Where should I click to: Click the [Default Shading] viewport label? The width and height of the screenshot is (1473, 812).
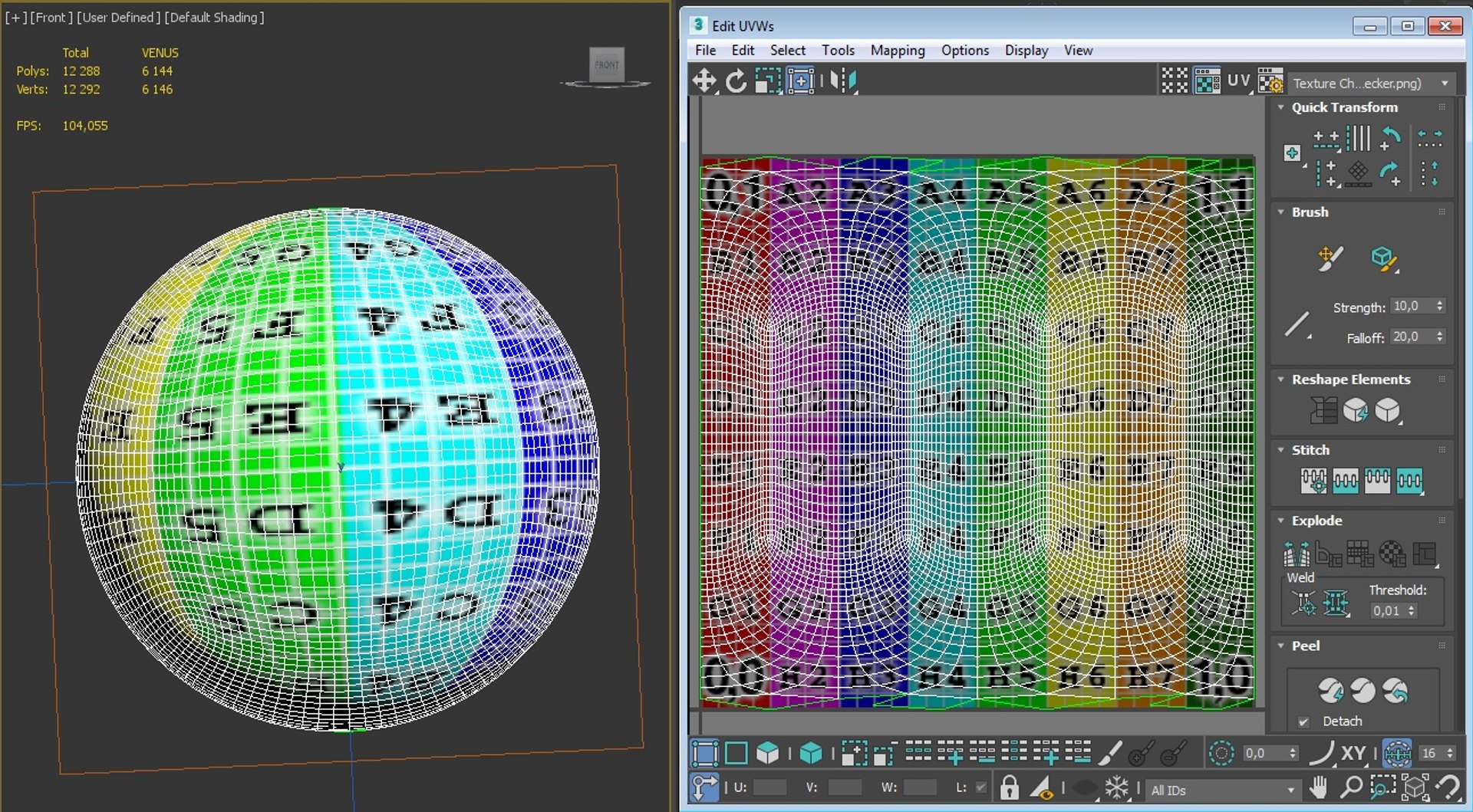click(x=214, y=18)
